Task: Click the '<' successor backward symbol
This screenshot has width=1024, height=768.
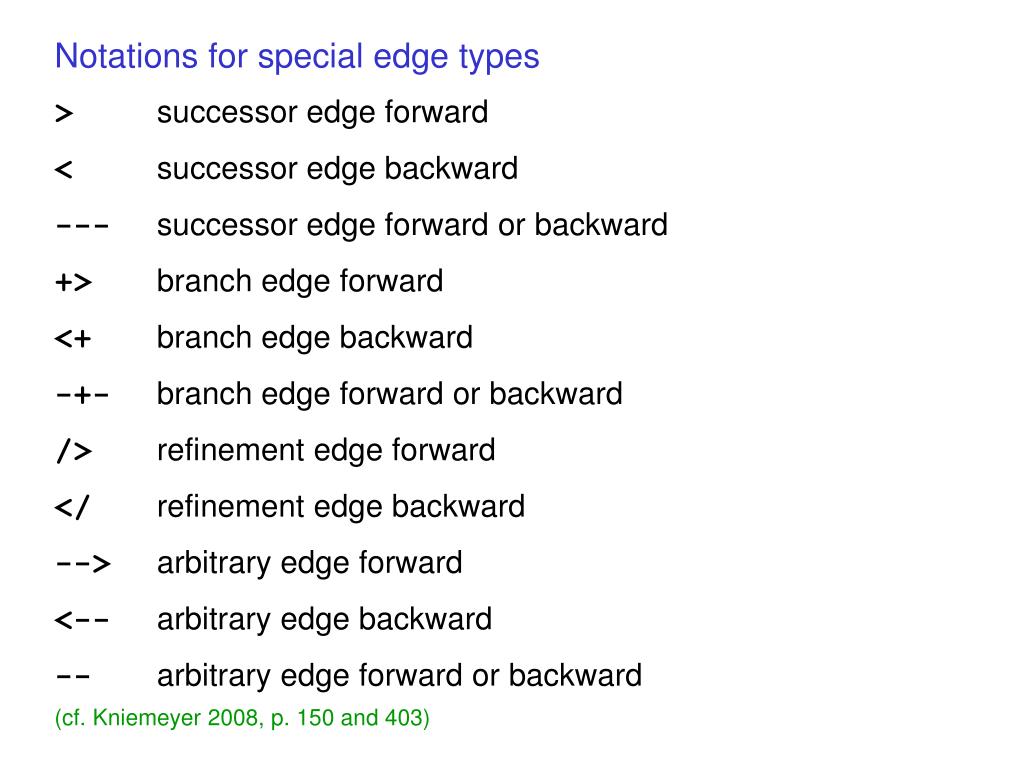Action: pyautogui.click(x=63, y=170)
